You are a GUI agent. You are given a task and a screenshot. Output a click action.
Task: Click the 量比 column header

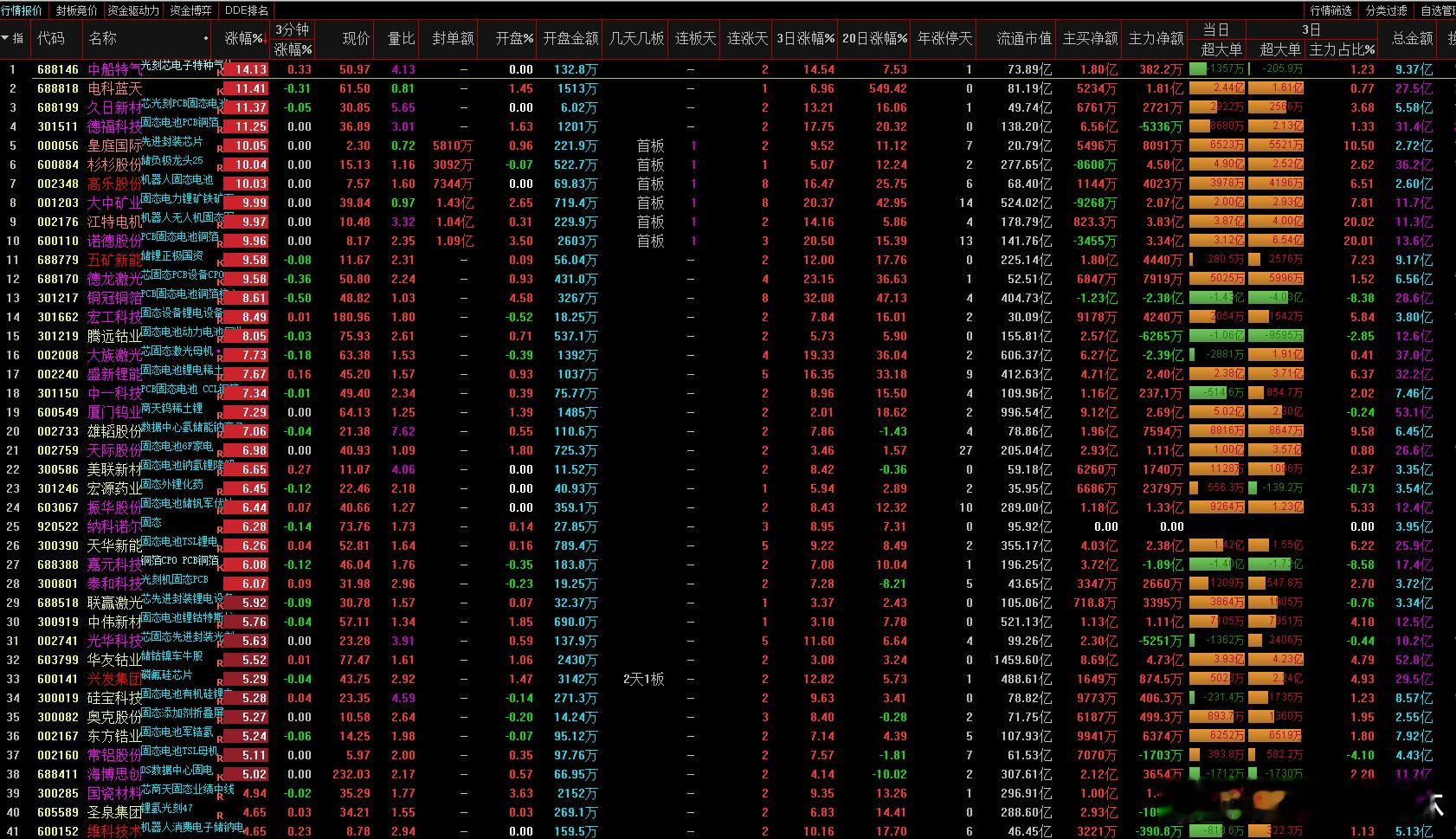[x=401, y=39]
